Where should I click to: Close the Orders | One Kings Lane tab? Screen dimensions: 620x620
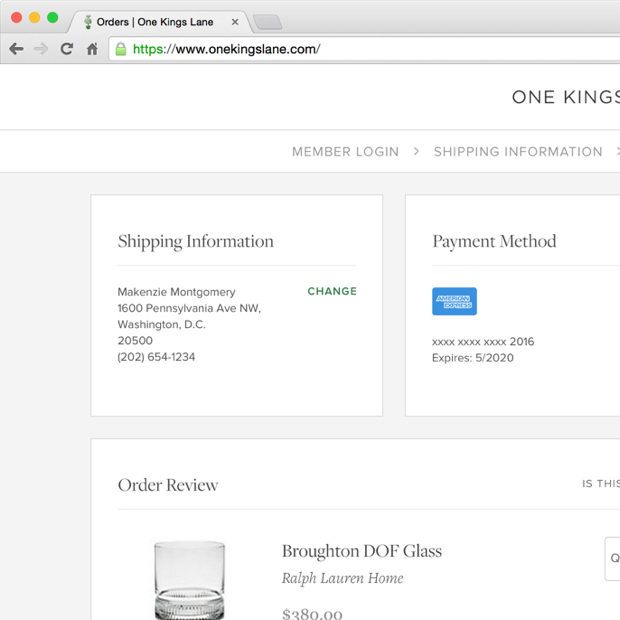[x=235, y=22]
